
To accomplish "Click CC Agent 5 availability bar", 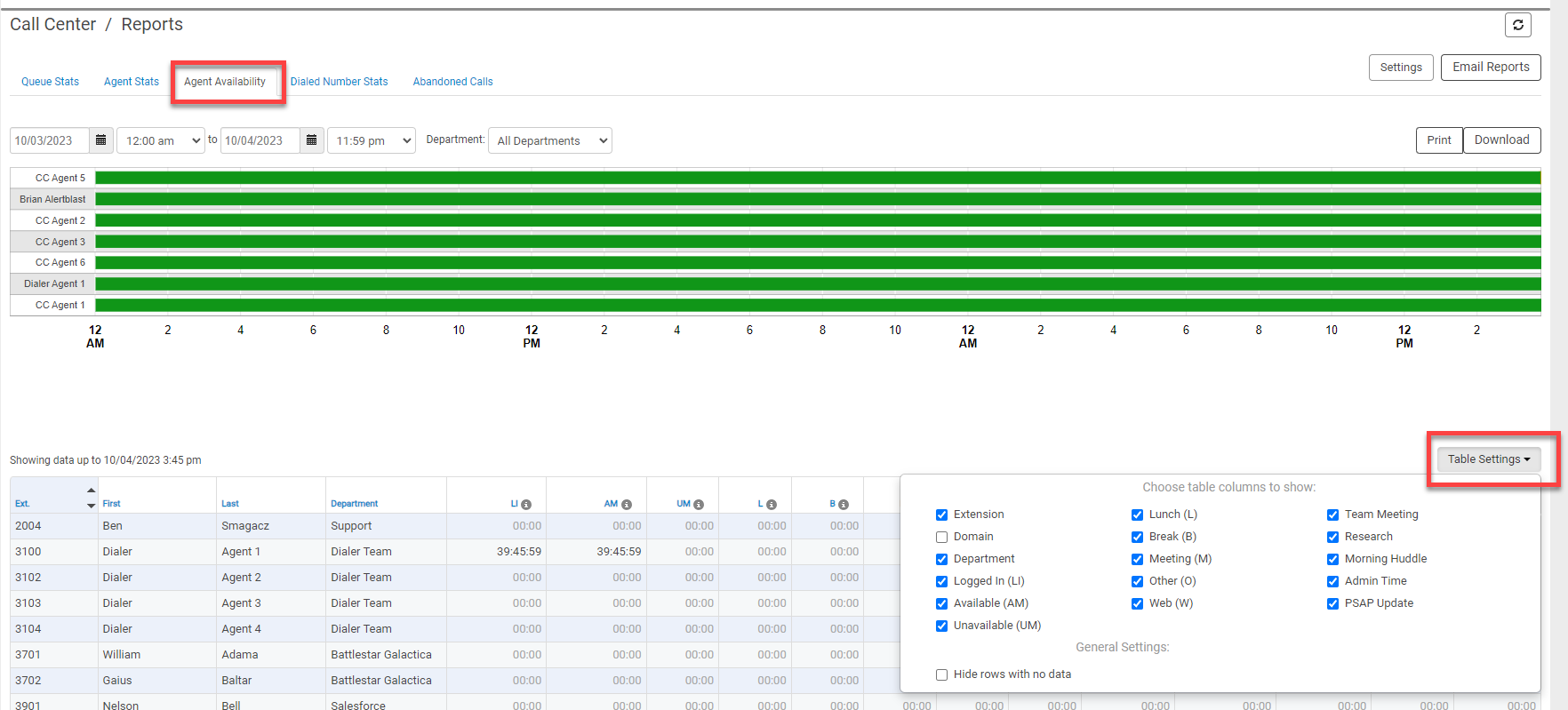I will point(818,178).
